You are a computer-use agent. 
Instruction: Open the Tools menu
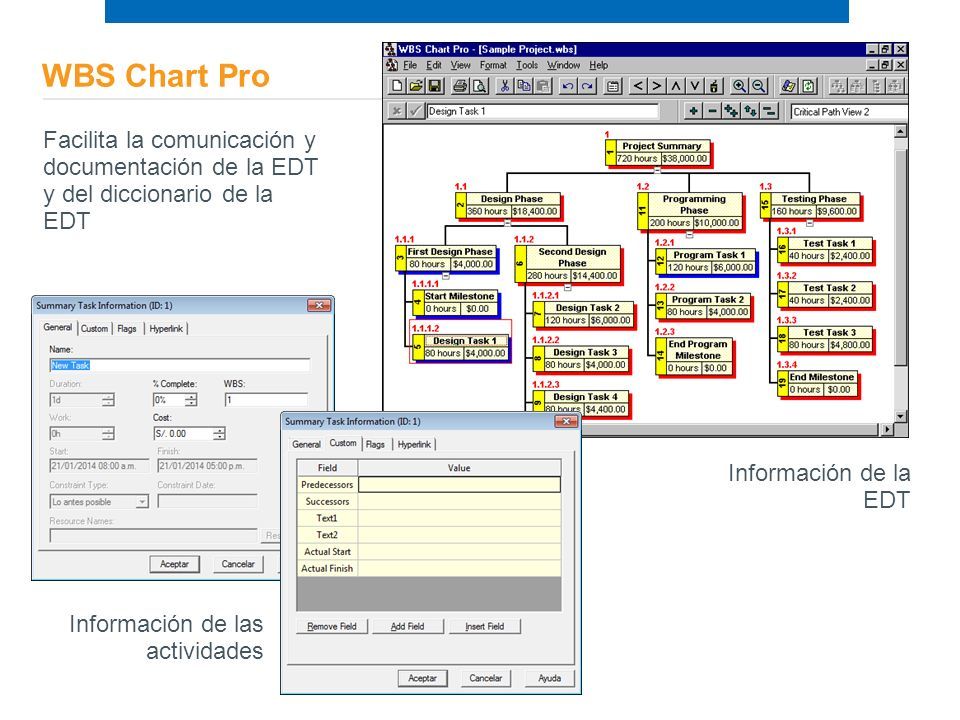click(x=527, y=65)
